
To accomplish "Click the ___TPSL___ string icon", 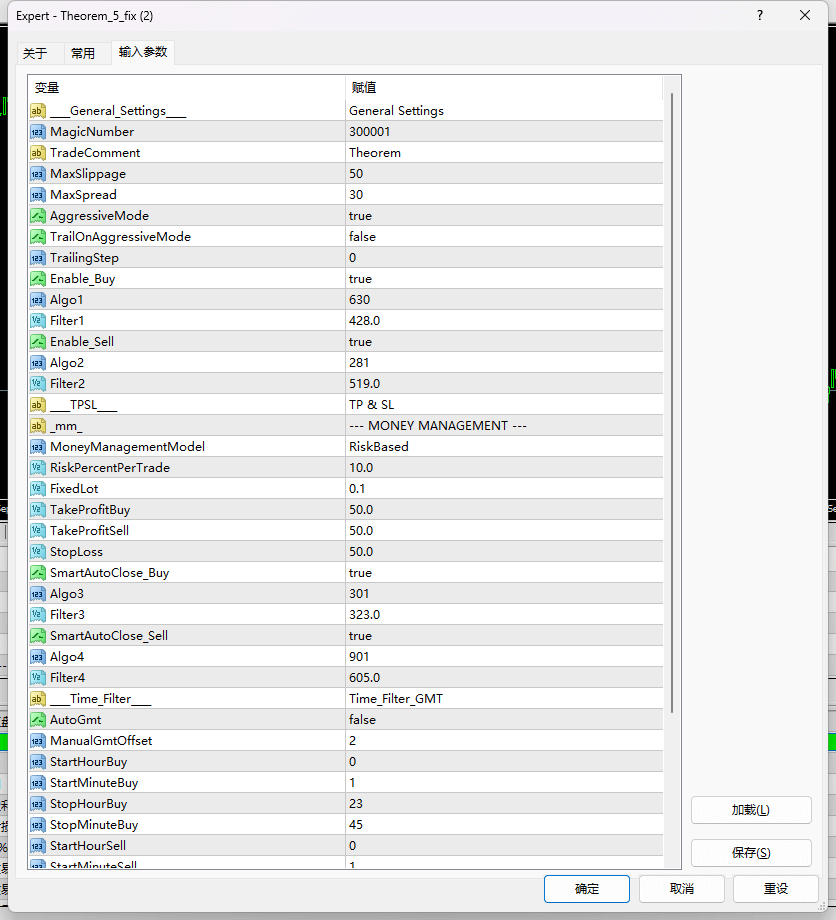I will [38, 405].
